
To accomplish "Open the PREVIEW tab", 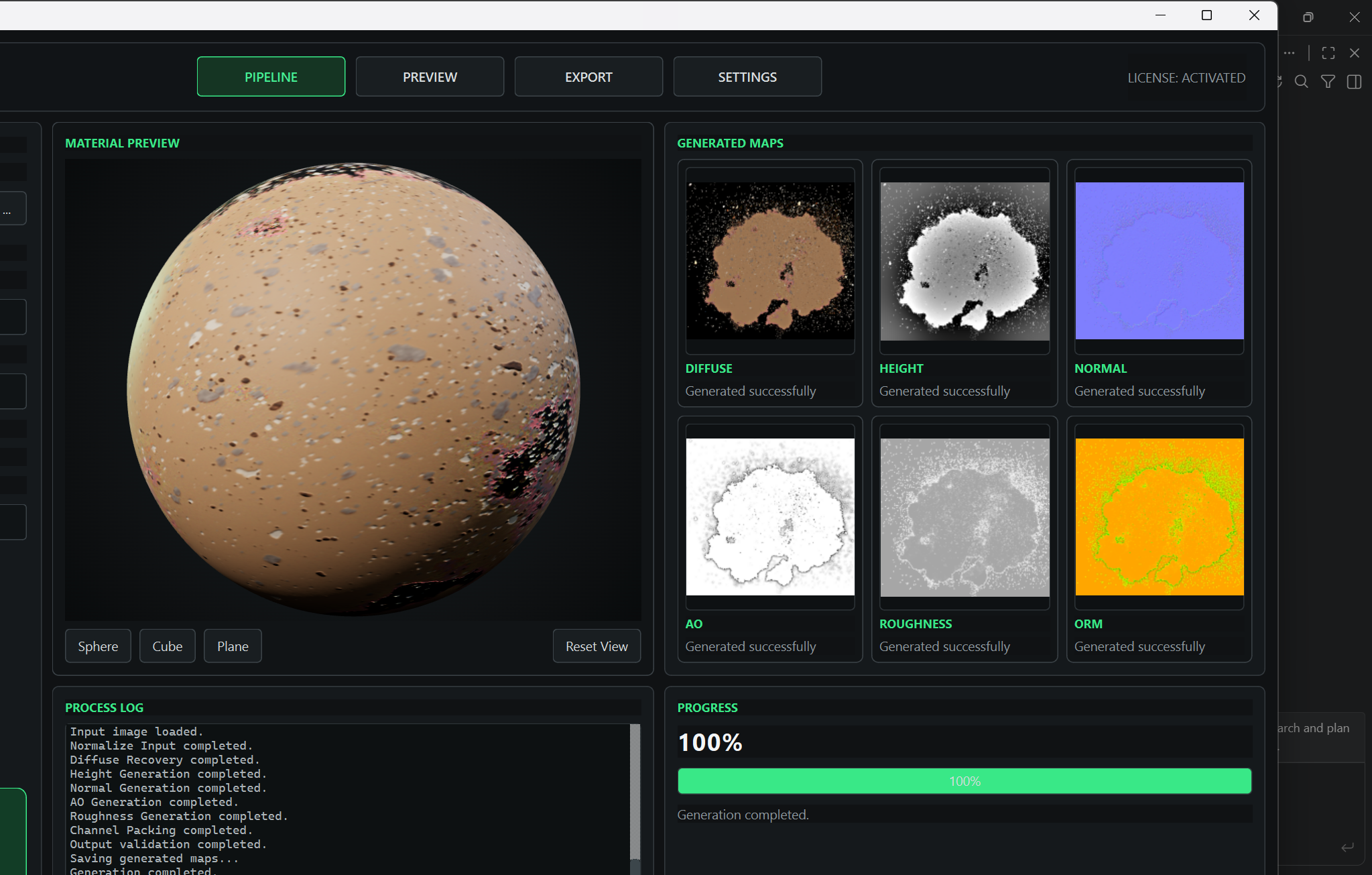I will 430,76.
